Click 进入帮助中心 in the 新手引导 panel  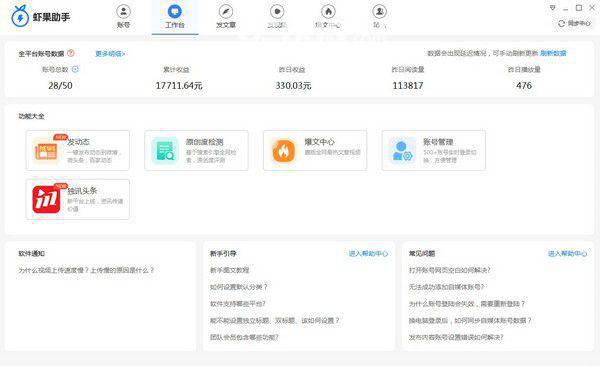368,253
